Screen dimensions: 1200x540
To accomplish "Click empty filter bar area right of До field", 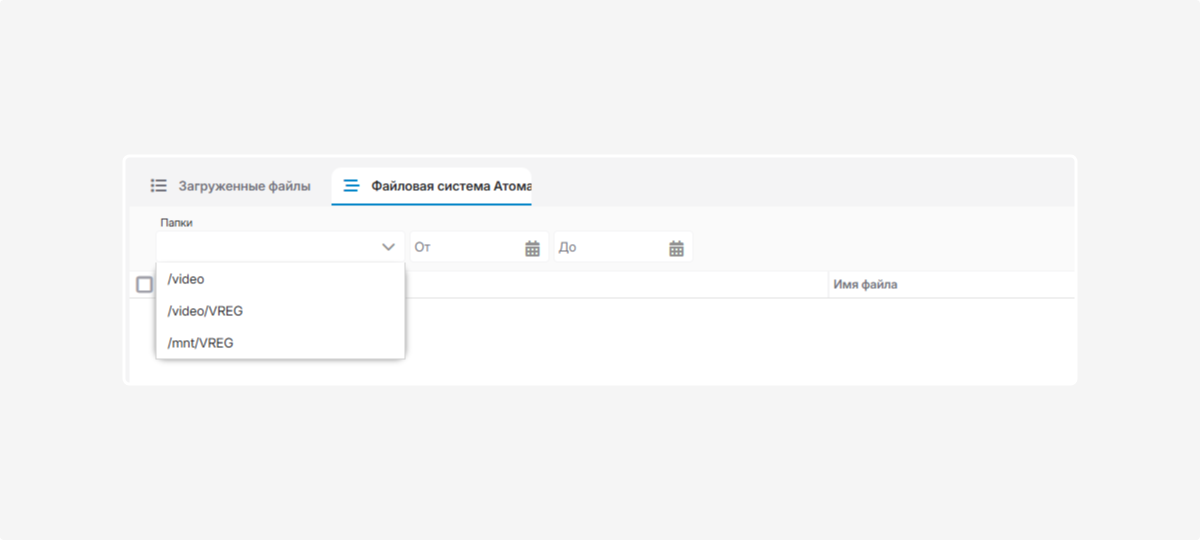I will point(880,247).
